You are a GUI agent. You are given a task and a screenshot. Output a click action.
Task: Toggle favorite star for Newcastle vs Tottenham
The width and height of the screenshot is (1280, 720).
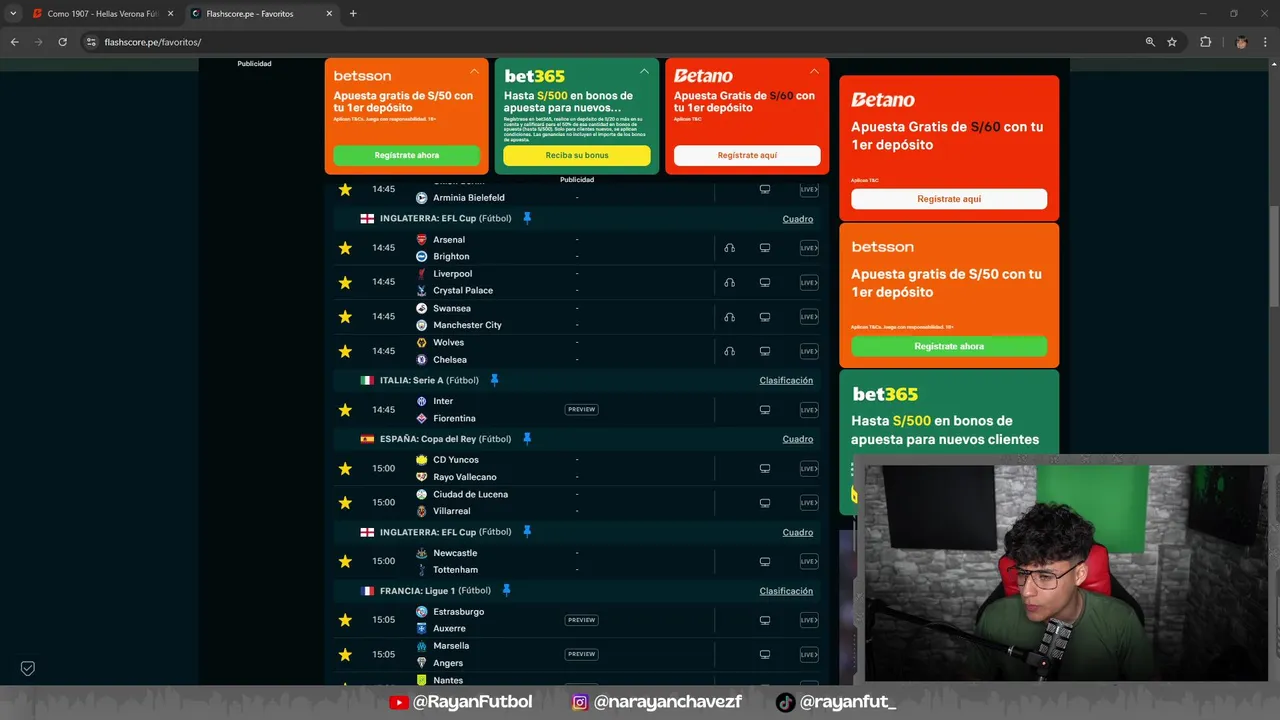345,561
